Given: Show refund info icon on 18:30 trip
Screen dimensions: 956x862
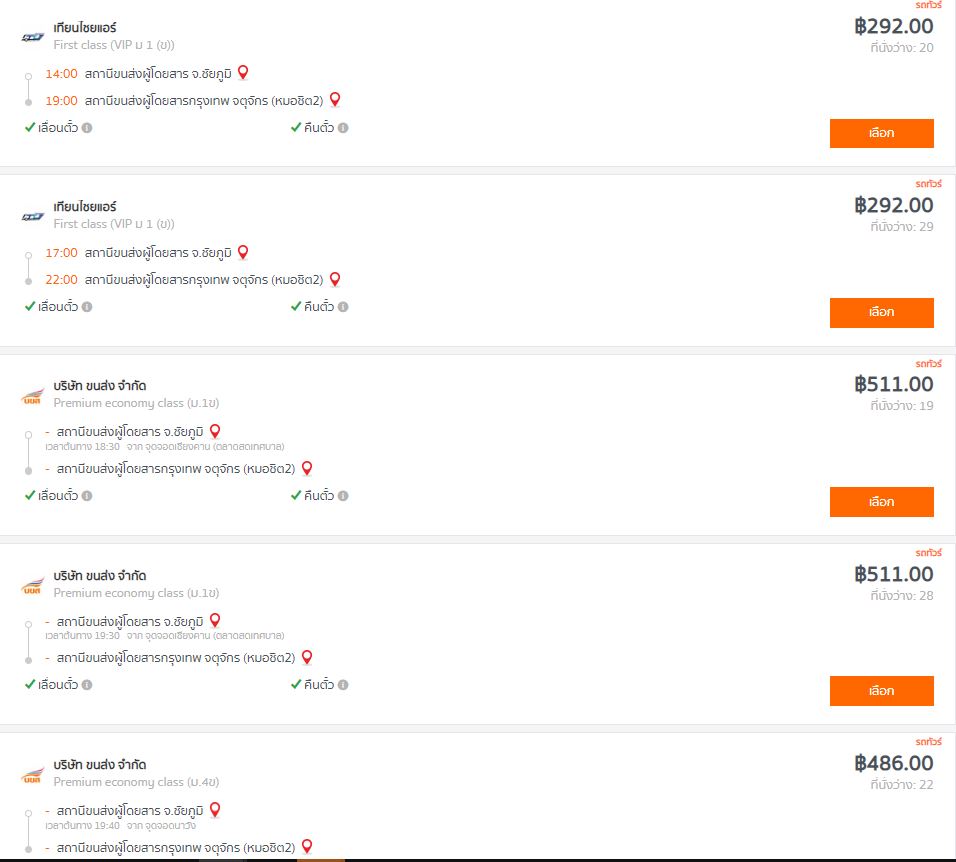Looking at the screenshot, I should point(343,496).
